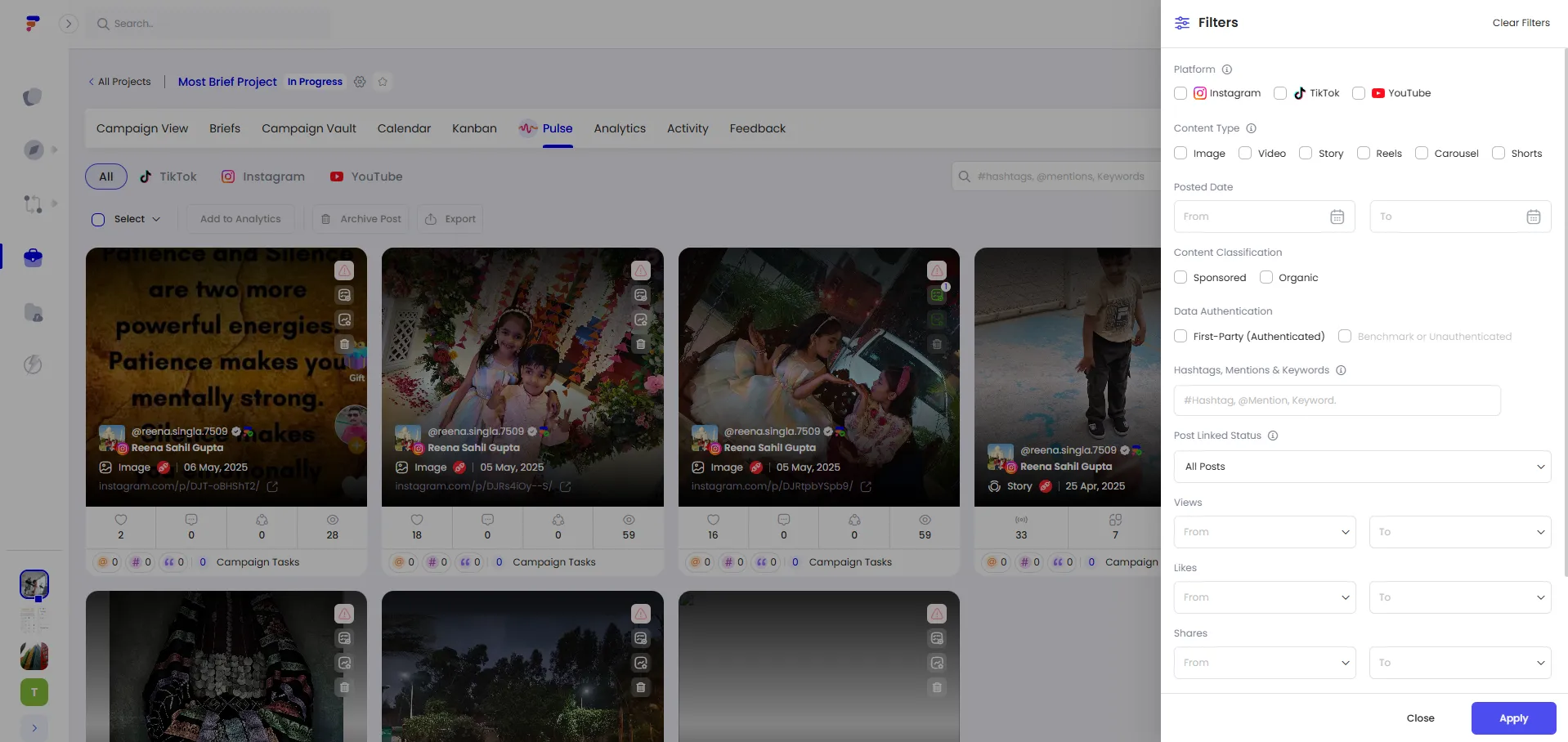Check the YouTube platform checkbox

coord(1359,93)
